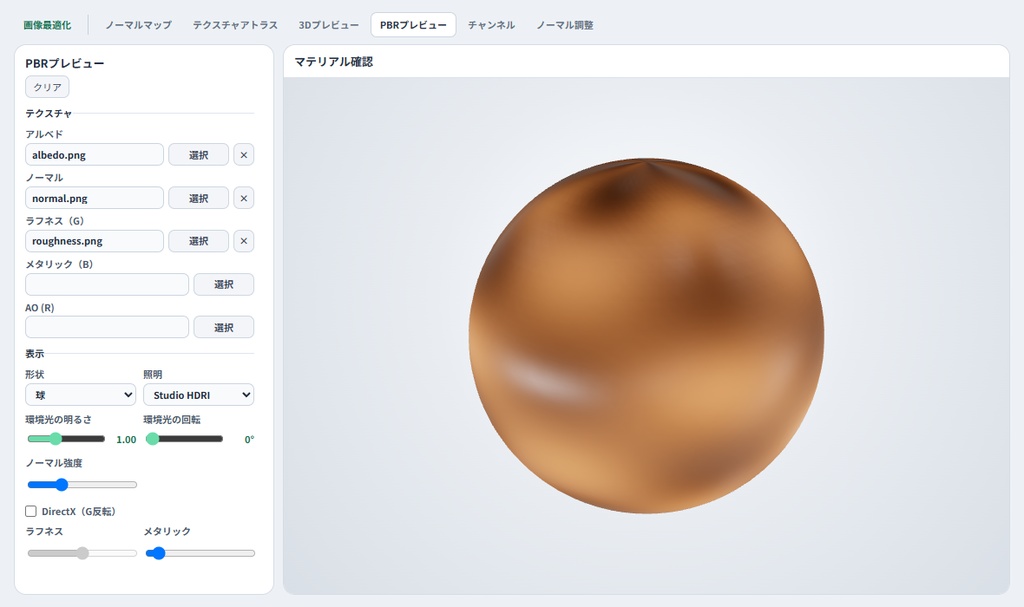Click 選択 button for AO (R) texture
Viewport: 1024px width, 607px height.
(224, 327)
